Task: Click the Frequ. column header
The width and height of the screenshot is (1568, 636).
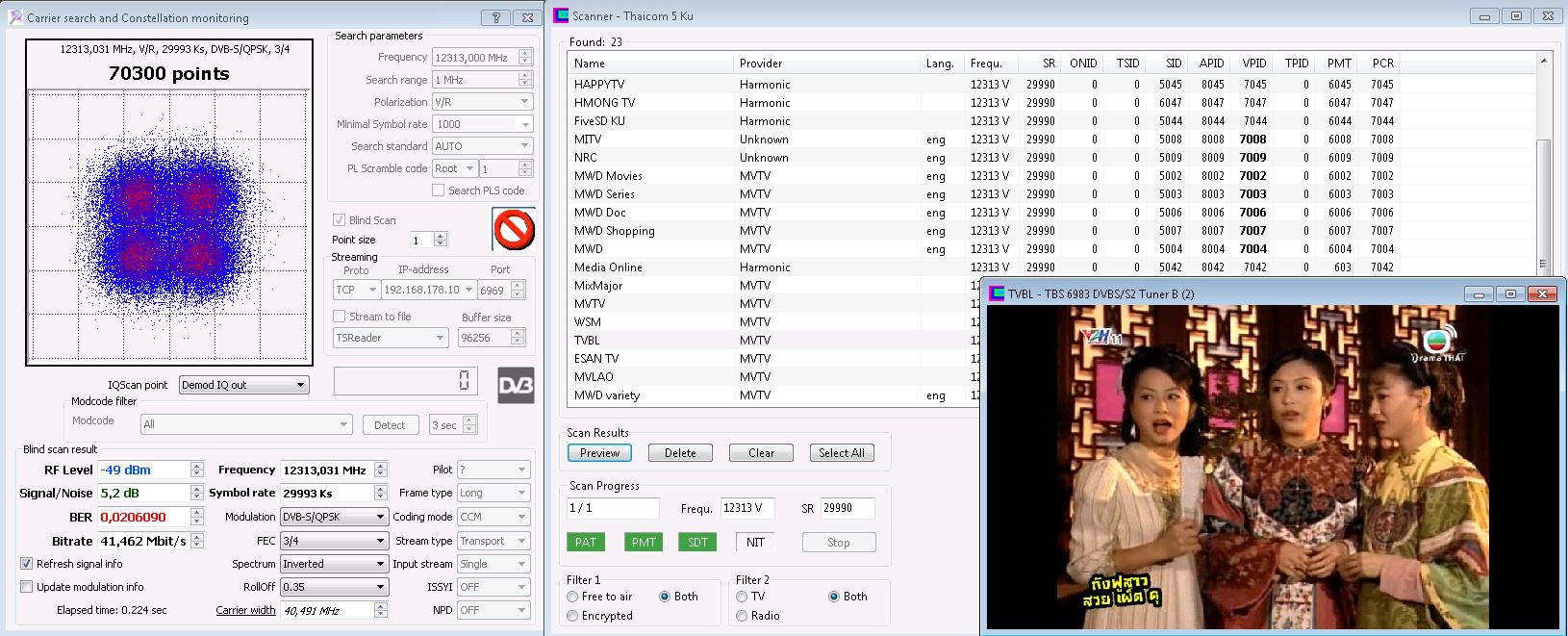Action: click(x=990, y=64)
